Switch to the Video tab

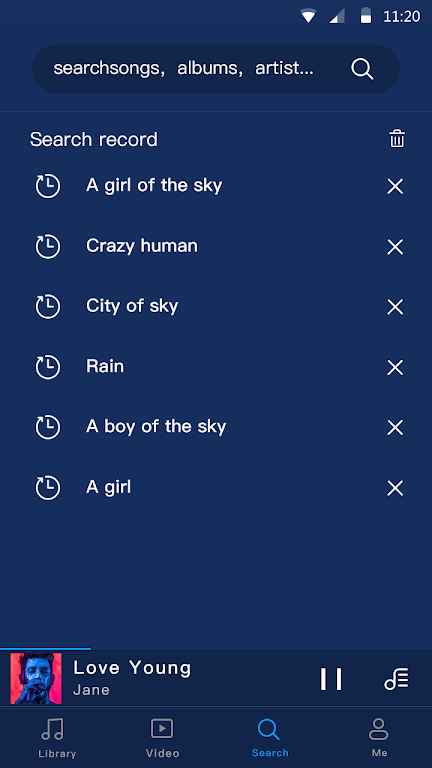[x=162, y=738]
